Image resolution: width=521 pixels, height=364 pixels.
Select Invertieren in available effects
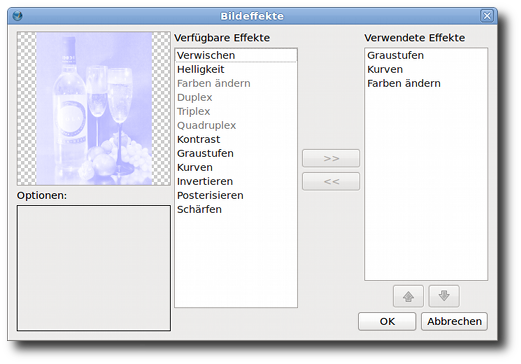236,181
